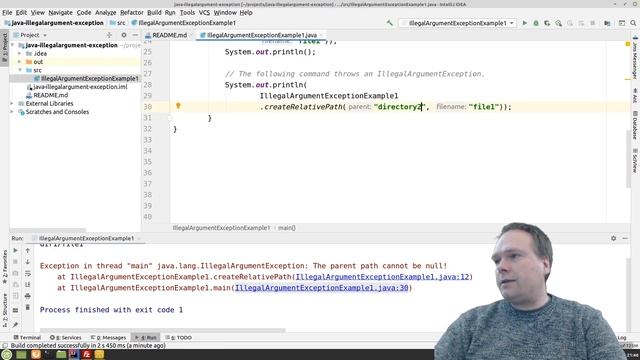Open SciView side panel
The image size is (640, 360).
coord(635,160)
